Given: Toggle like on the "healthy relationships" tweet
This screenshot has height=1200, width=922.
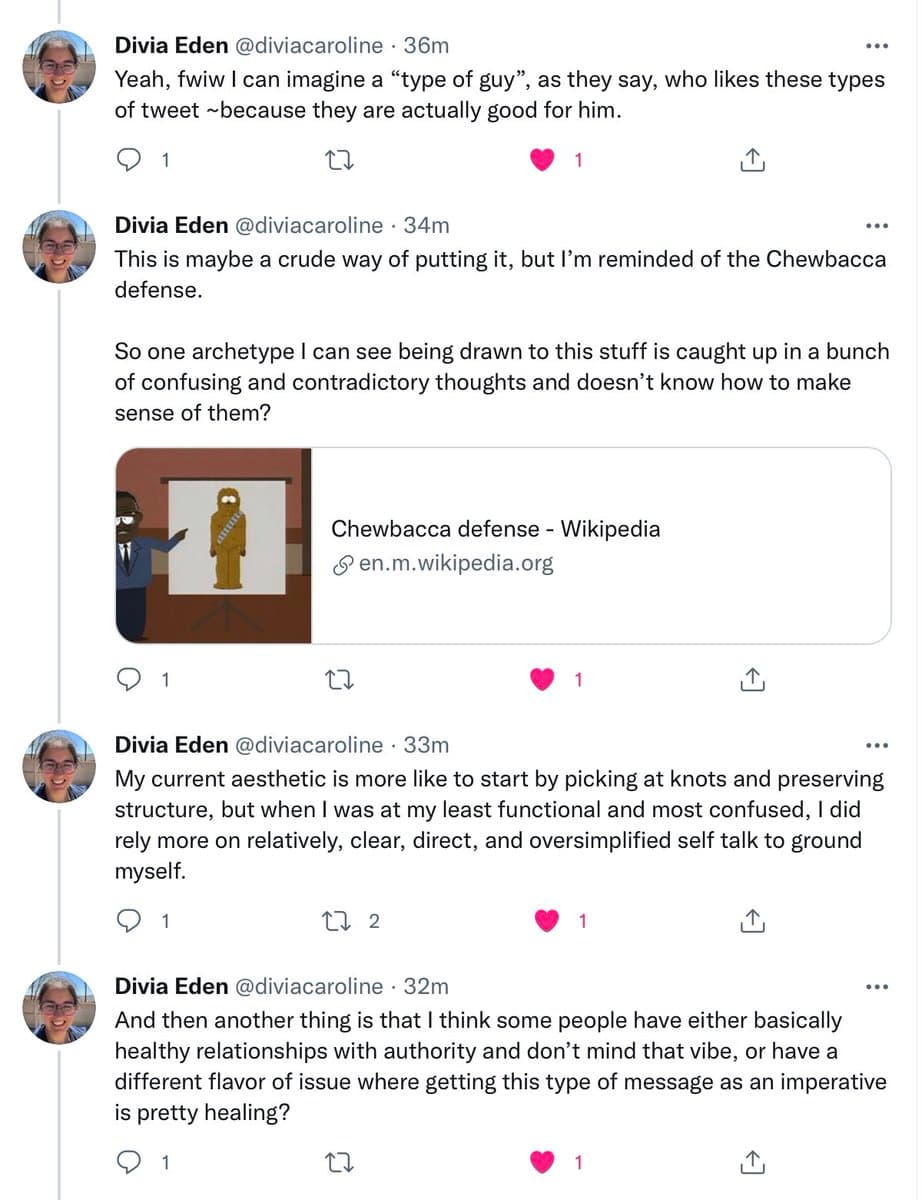Looking at the screenshot, I should click(x=543, y=1162).
